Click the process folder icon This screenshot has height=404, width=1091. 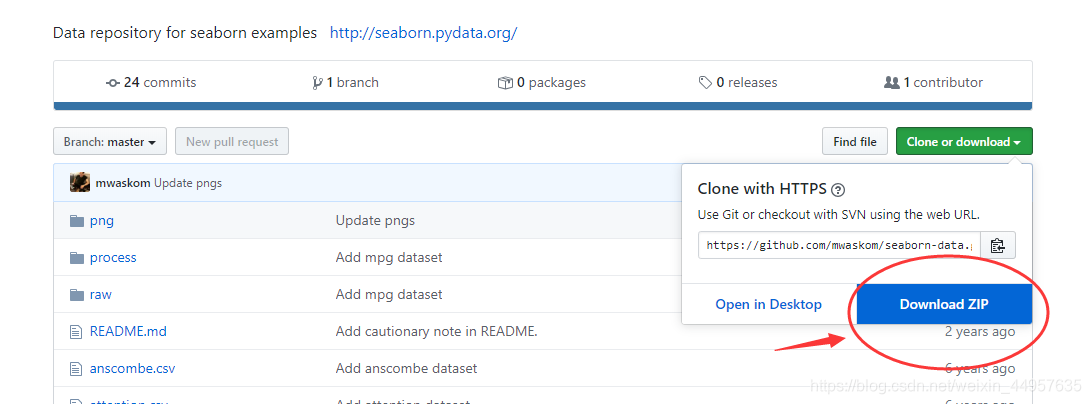click(x=77, y=258)
